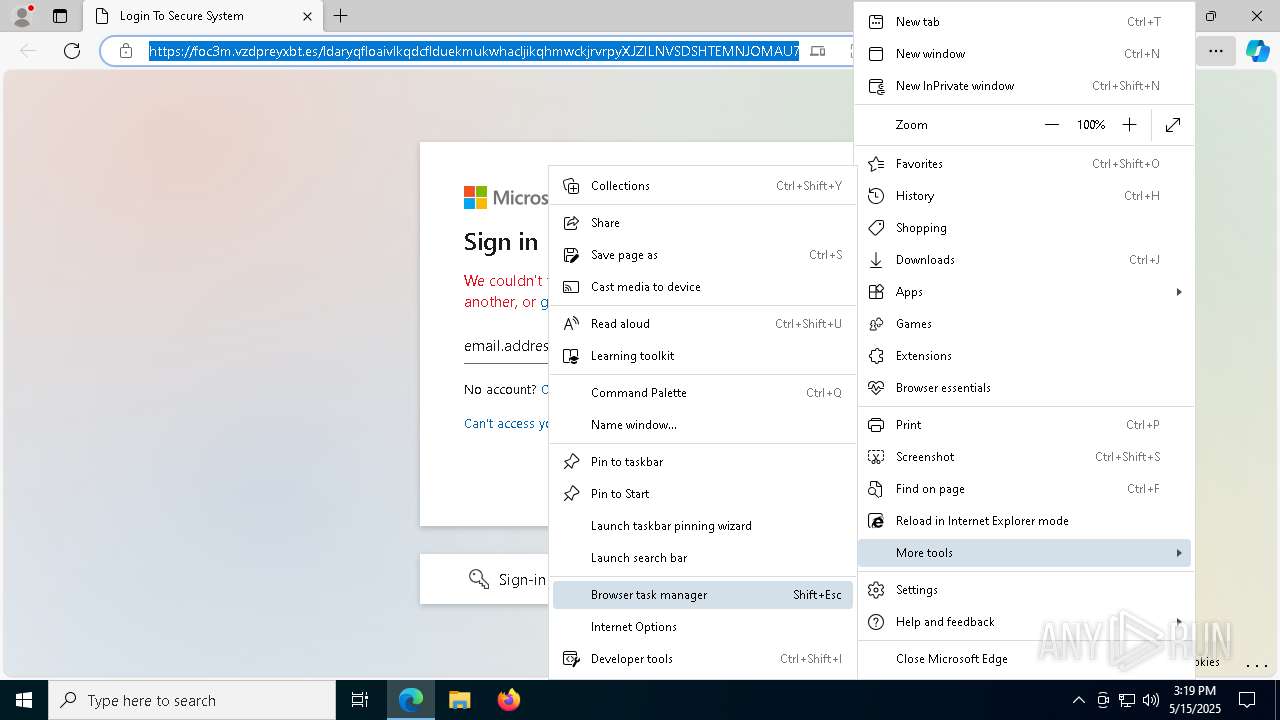Choose Save page as

[x=703, y=255]
